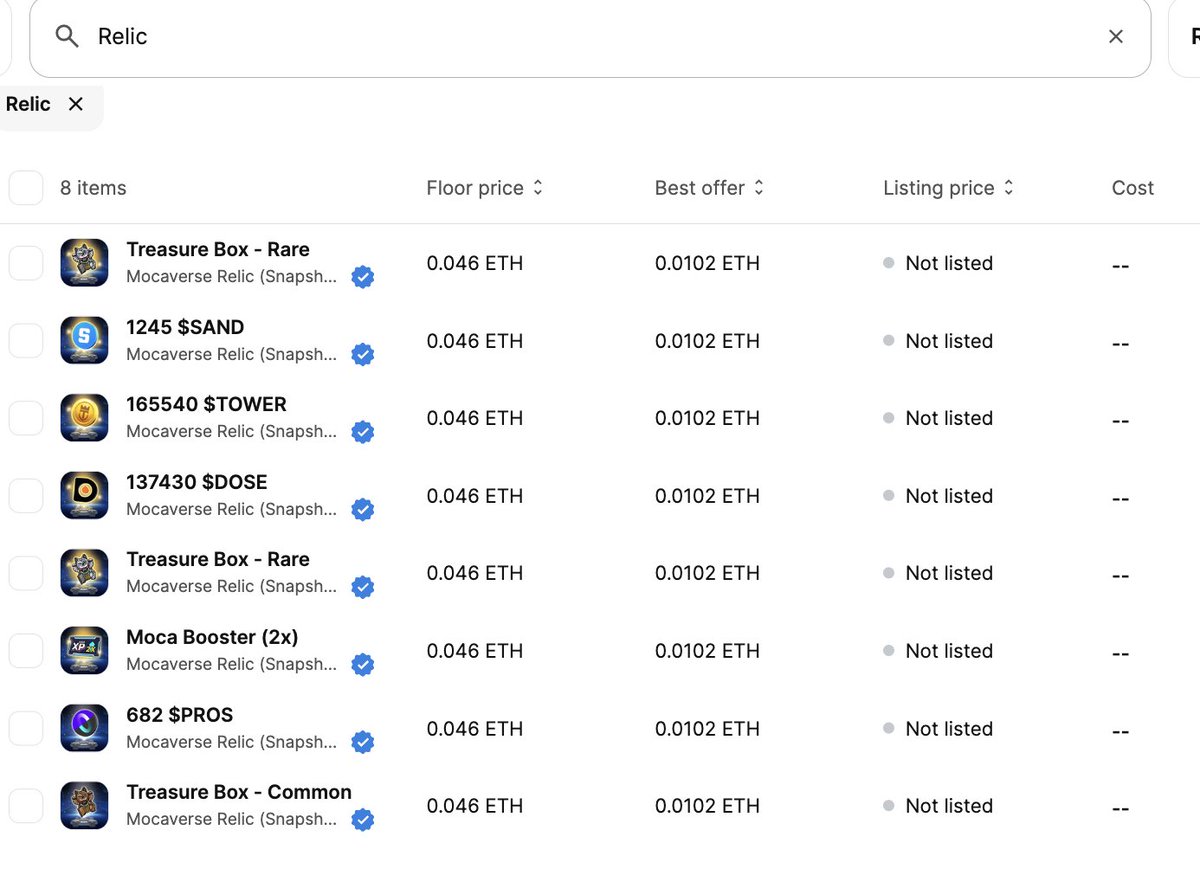Select the Moca Booster (2x) checkbox

point(26,651)
